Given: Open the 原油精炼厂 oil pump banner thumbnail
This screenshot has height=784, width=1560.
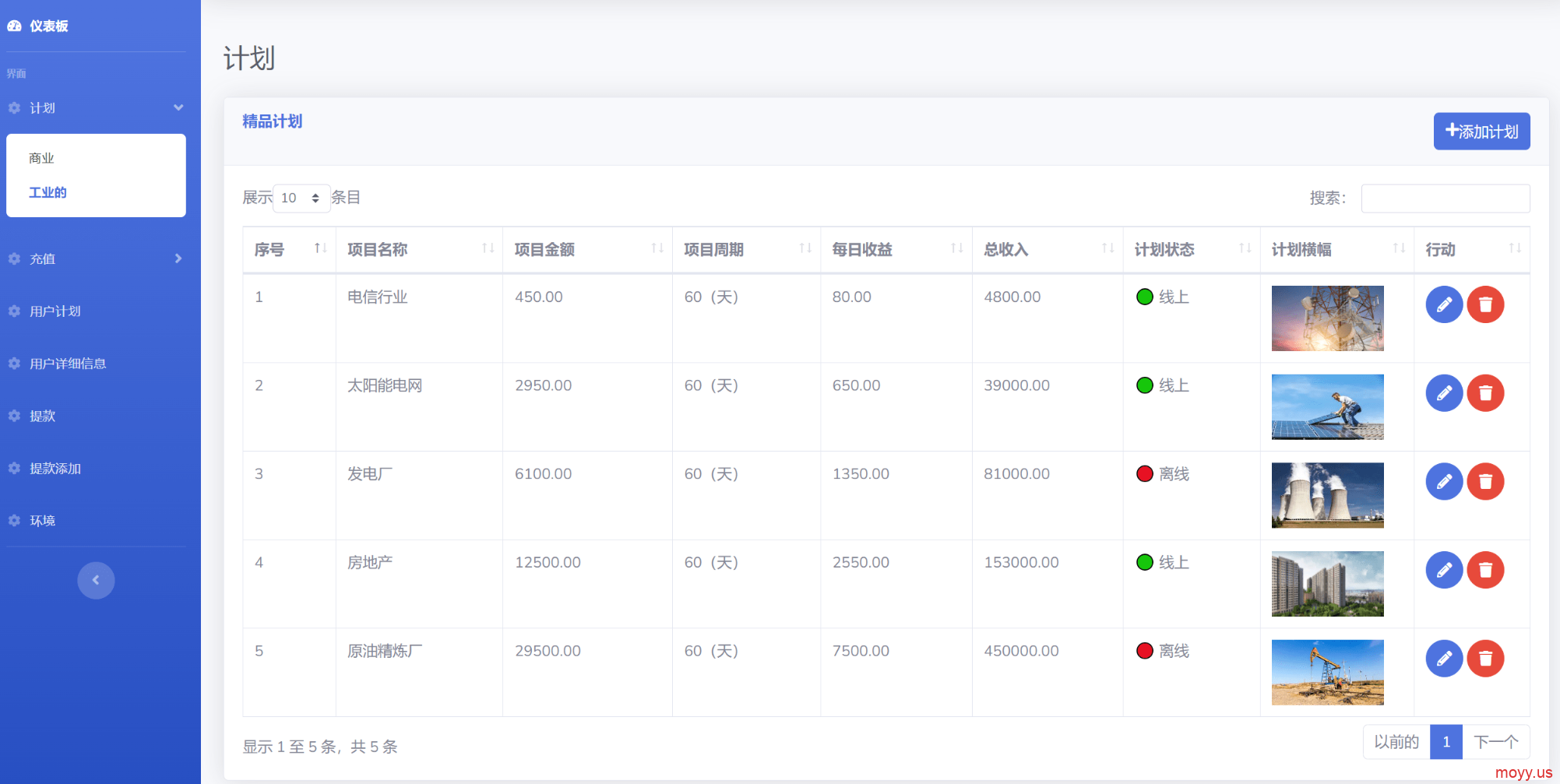Looking at the screenshot, I should [1328, 673].
